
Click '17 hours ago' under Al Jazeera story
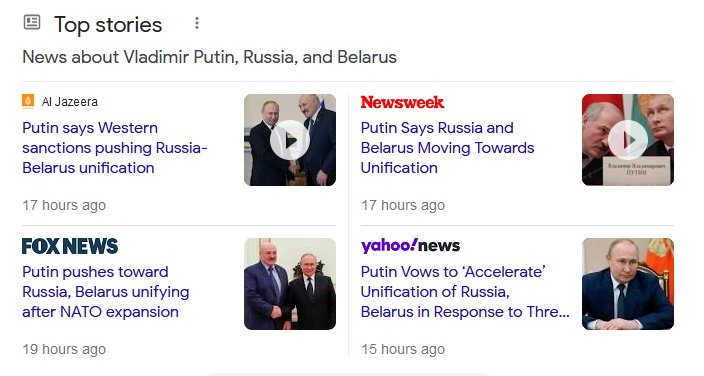pos(64,205)
